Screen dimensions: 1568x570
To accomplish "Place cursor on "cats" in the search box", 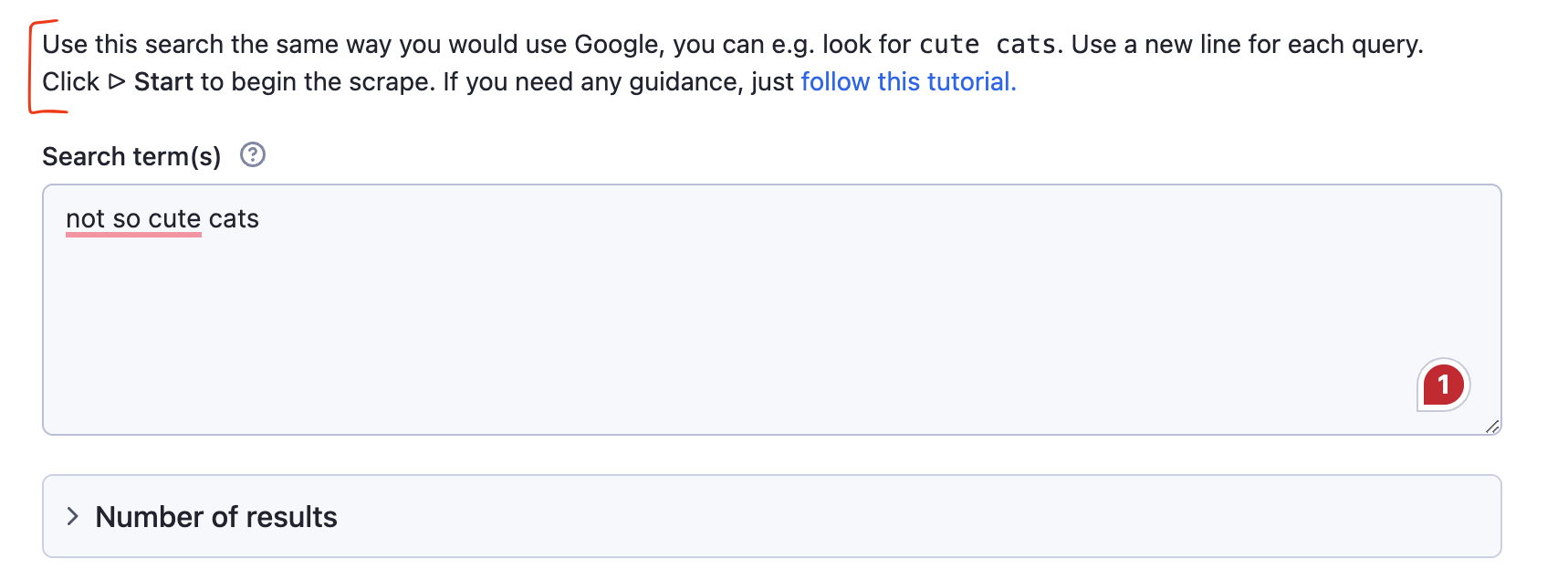I will coord(235,219).
